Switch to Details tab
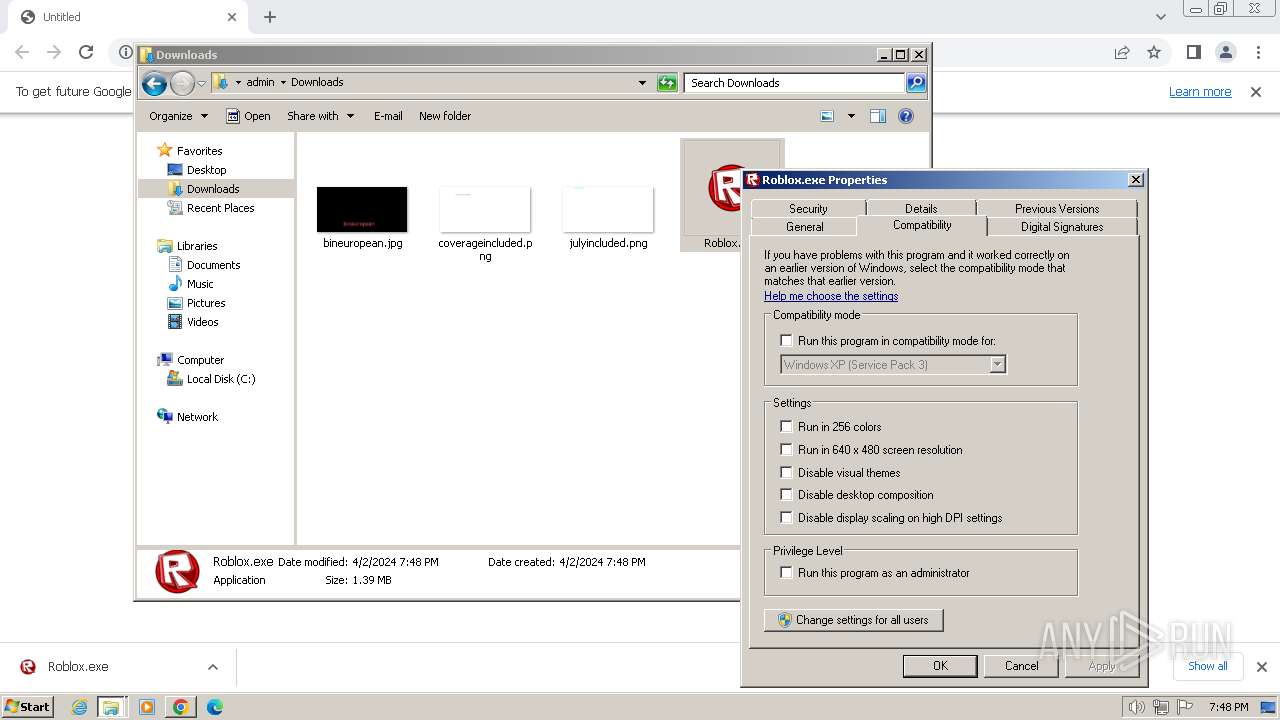The image size is (1280, 720). [921, 208]
